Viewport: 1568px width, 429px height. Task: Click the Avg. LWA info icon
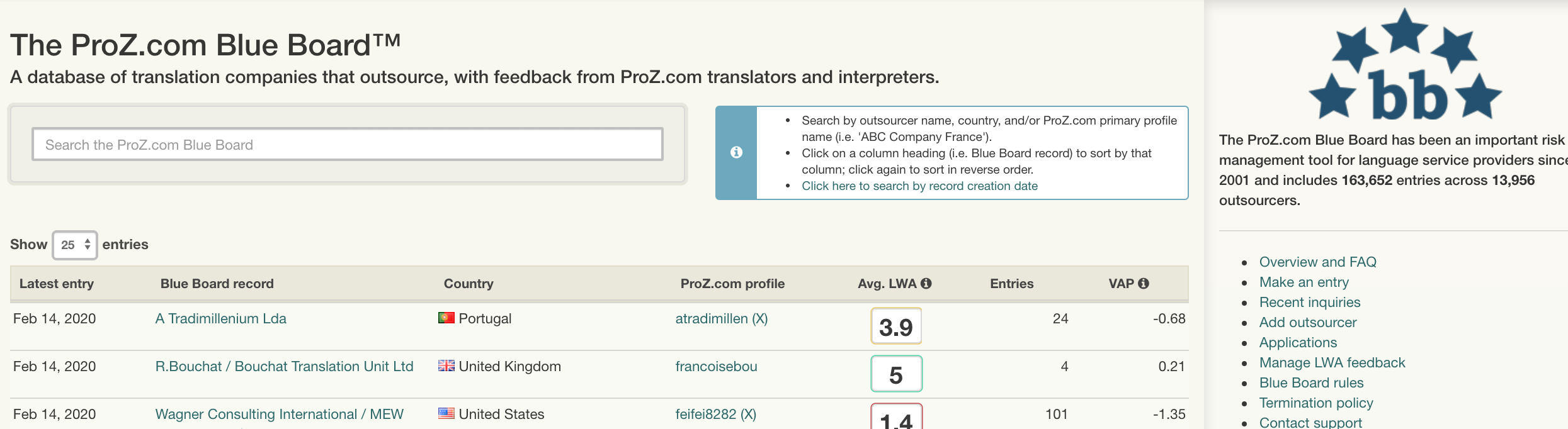coord(926,284)
